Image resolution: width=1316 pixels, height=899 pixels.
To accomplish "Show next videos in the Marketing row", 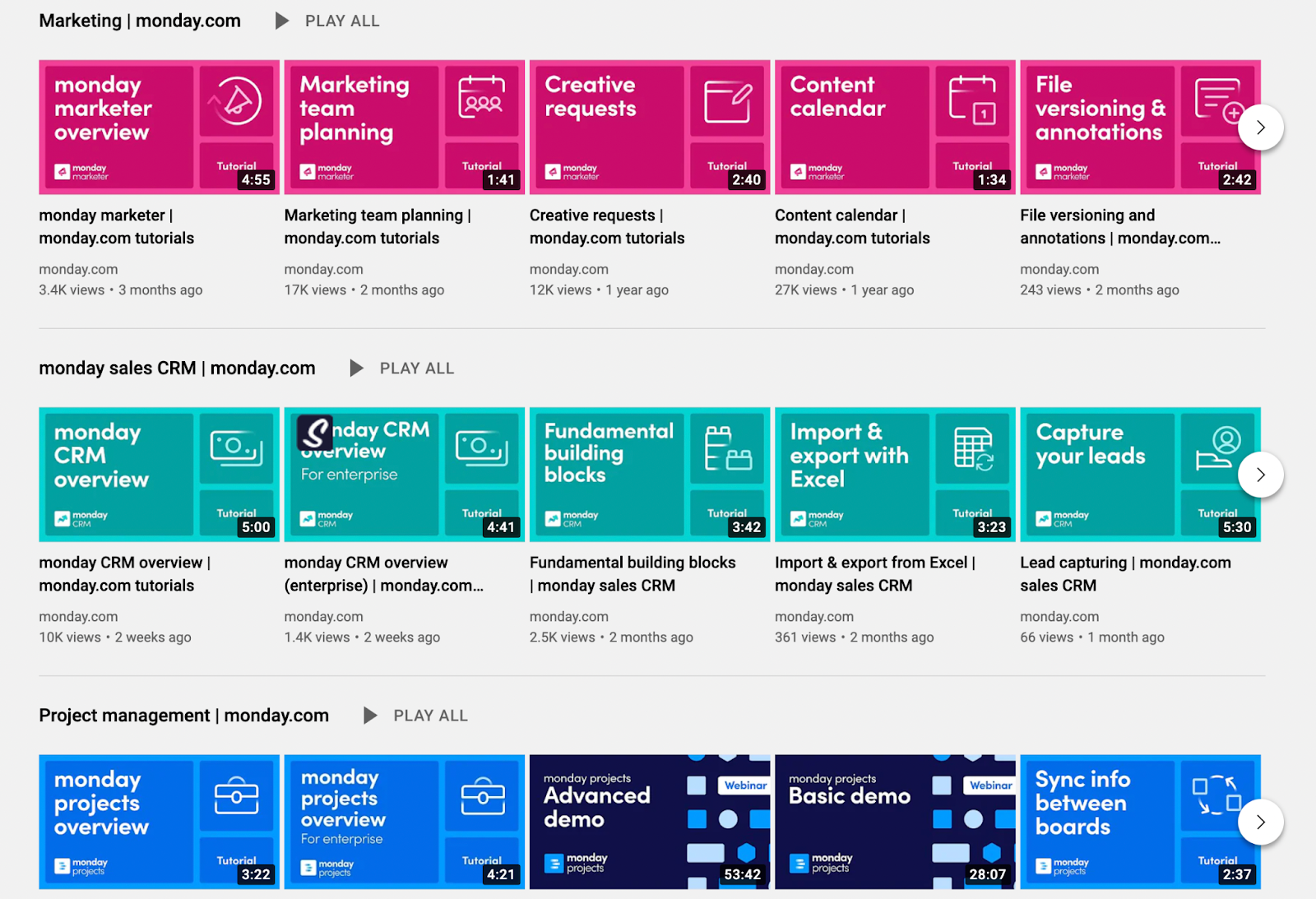I will pos(1261,127).
